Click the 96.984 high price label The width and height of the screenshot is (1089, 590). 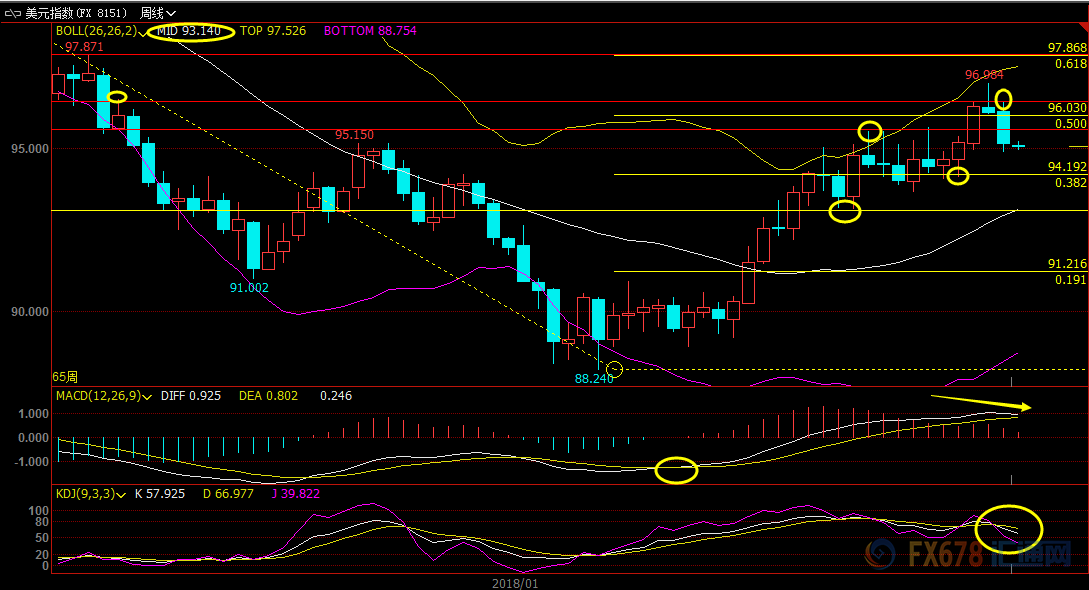pyautogui.click(x=984, y=75)
